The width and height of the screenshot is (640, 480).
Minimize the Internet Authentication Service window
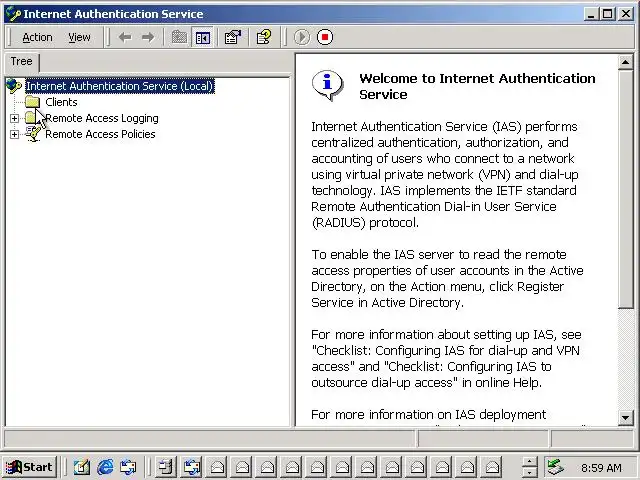pyautogui.click(x=591, y=14)
